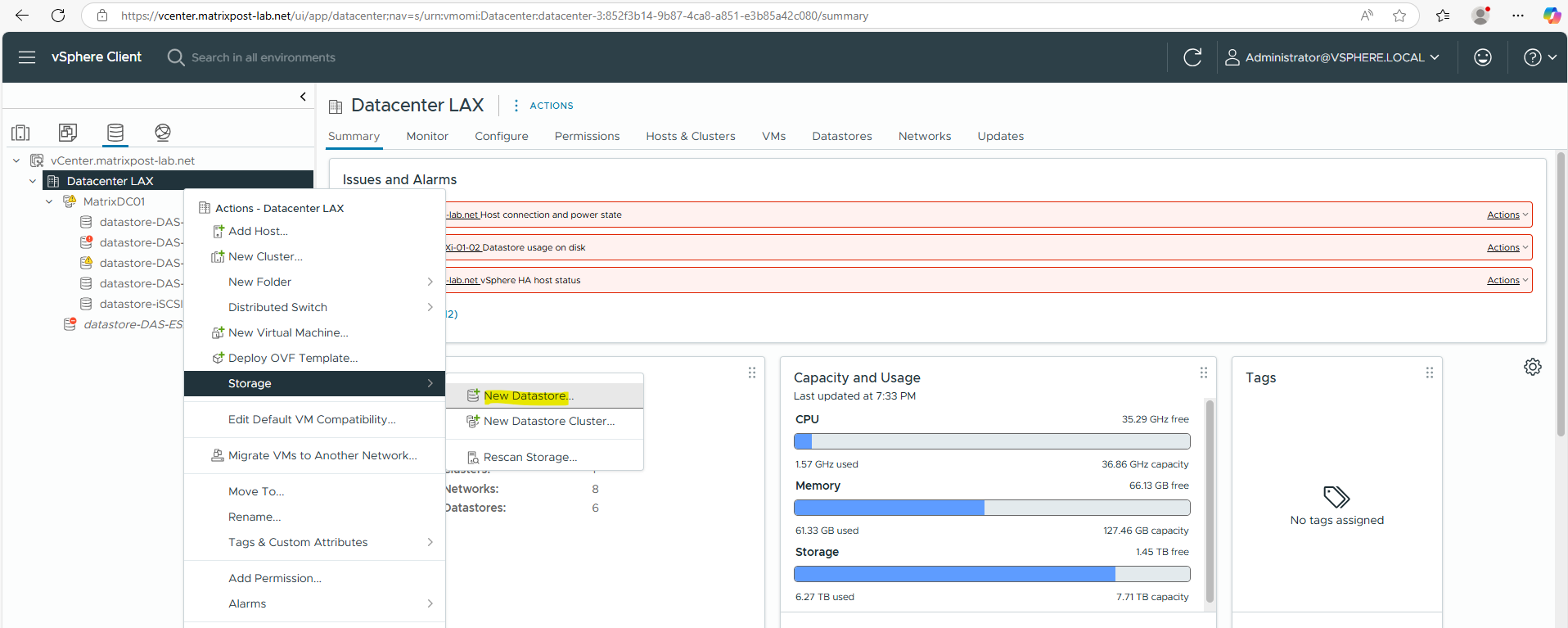The width and height of the screenshot is (1568, 628).
Task: Open Administrator@VSPHERE.LOCAL user dropdown
Action: [x=1331, y=57]
